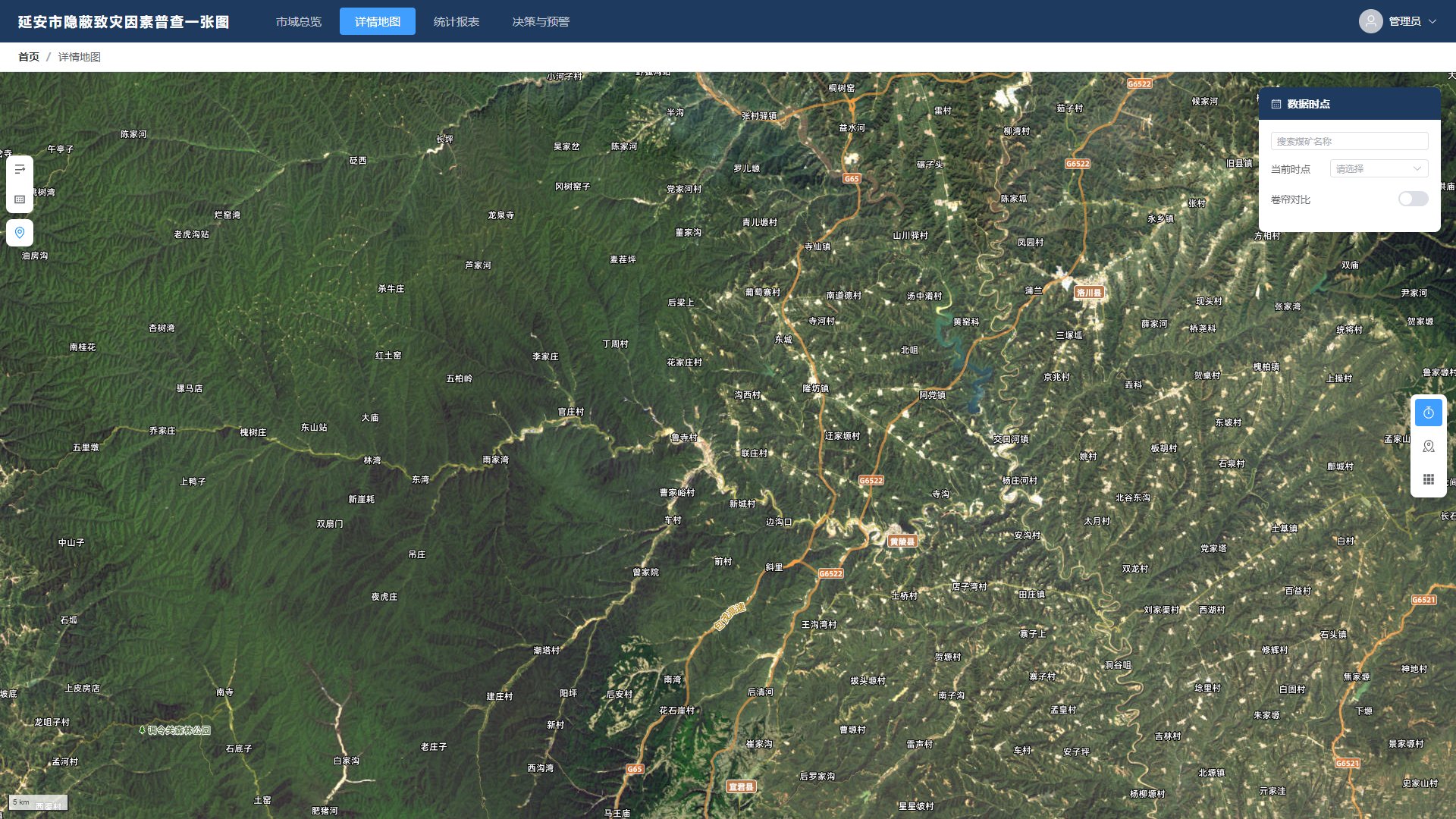The image size is (1456, 819).
Task: Open the 市域总览 tab
Action: pos(299,21)
